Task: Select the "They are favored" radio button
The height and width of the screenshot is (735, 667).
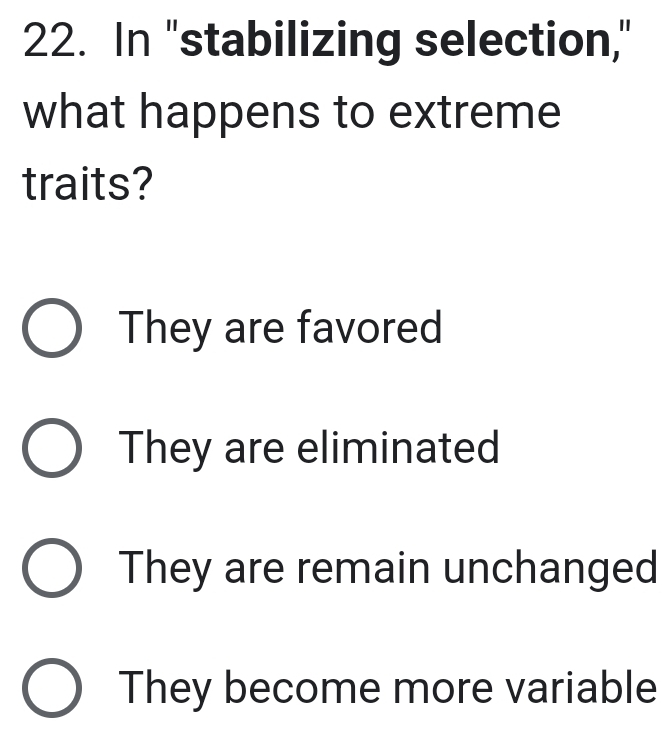Action: coord(53,329)
